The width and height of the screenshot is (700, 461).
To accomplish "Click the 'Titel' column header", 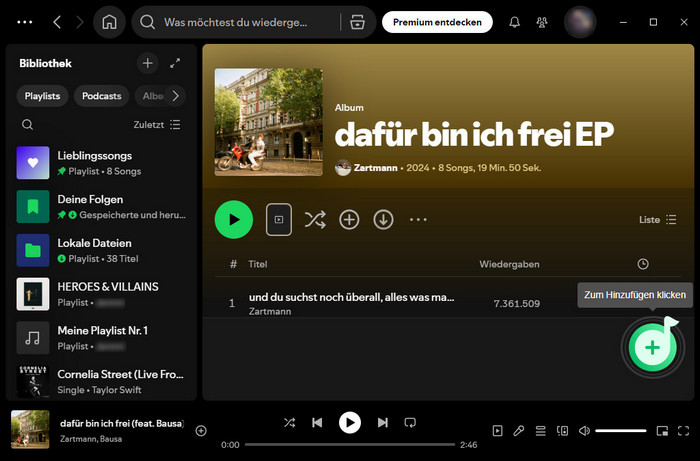I will (258, 264).
